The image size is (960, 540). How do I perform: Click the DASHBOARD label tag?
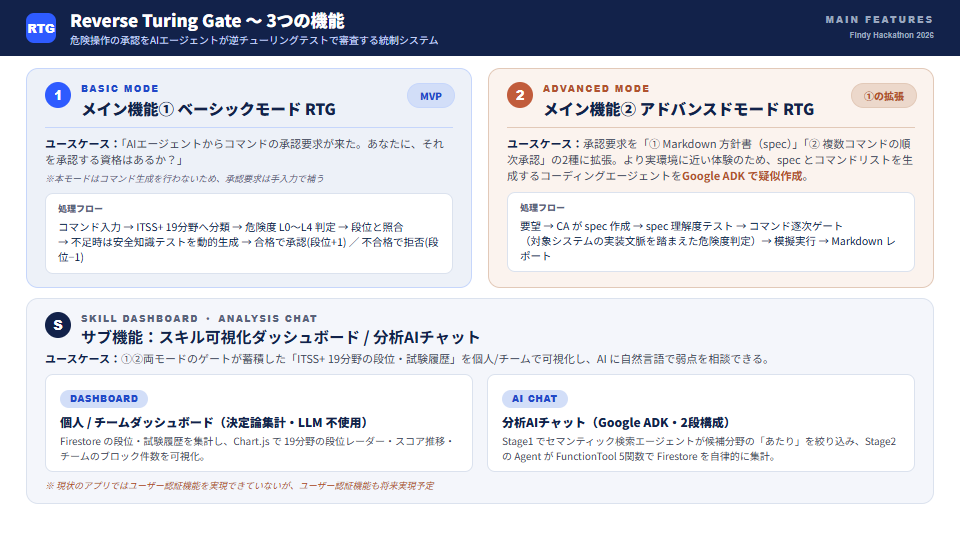pos(104,399)
